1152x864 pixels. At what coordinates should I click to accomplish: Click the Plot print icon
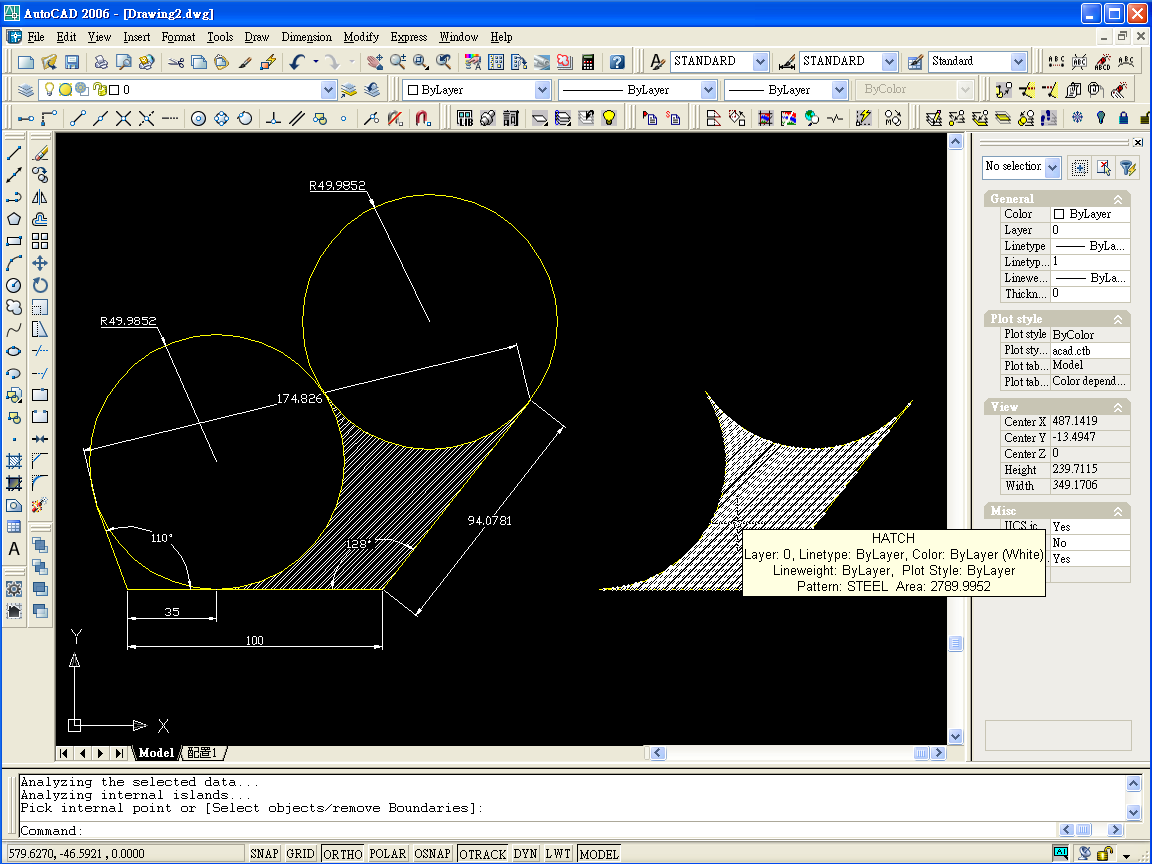[x=101, y=62]
